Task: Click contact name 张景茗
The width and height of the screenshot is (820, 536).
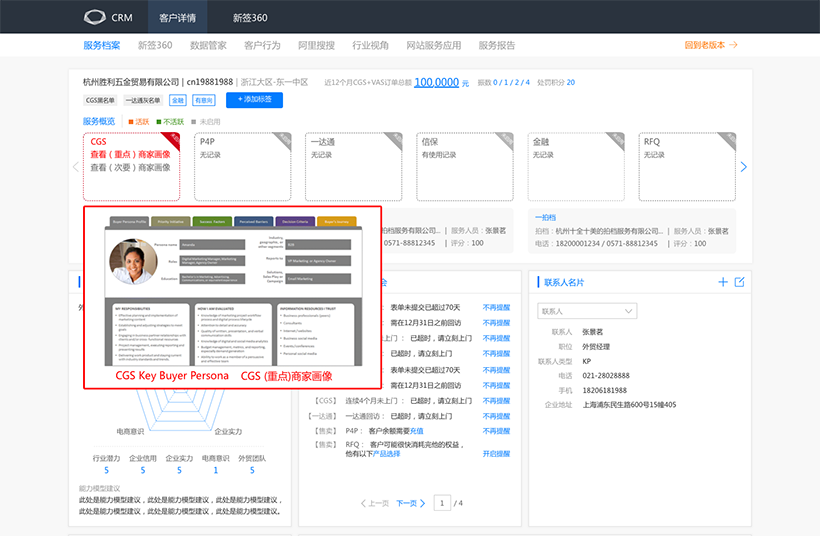Action: click(593, 332)
